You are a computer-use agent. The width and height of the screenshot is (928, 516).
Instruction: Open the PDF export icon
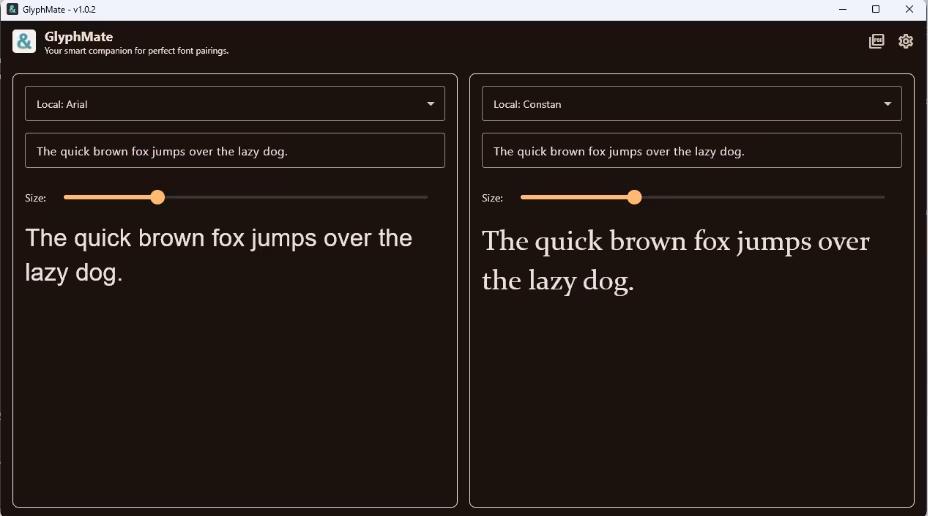[x=876, y=42]
